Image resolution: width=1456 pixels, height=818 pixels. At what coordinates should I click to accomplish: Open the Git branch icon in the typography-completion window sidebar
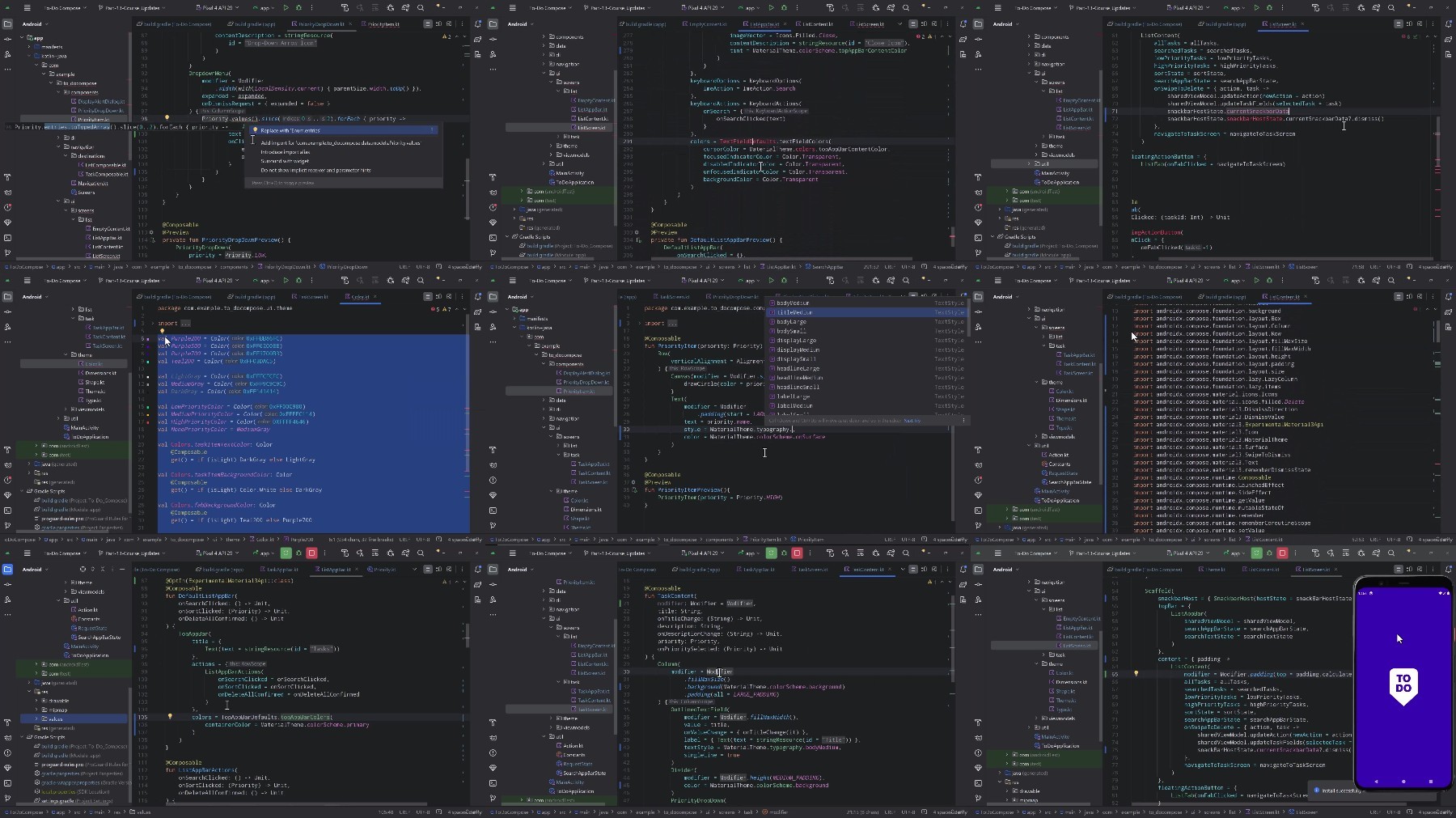[x=493, y=526]
